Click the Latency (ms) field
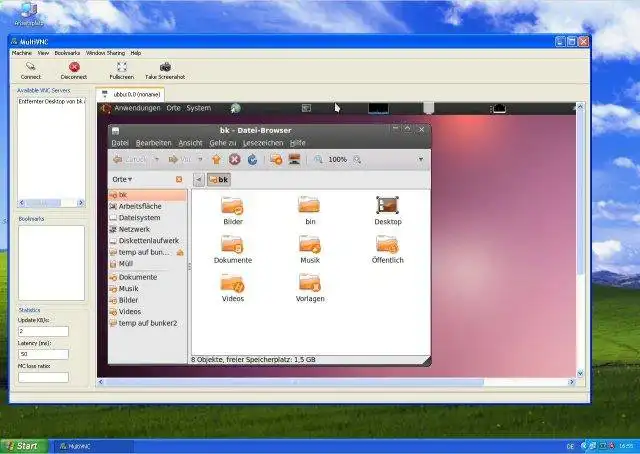The image size is (640, 454). [43, 354]
